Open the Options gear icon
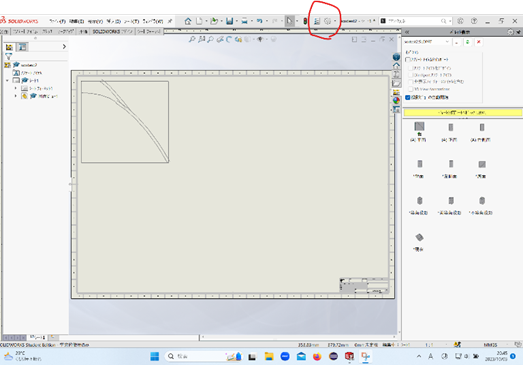Viewport: 523px width, 365px height. click(x=328, y=21)
